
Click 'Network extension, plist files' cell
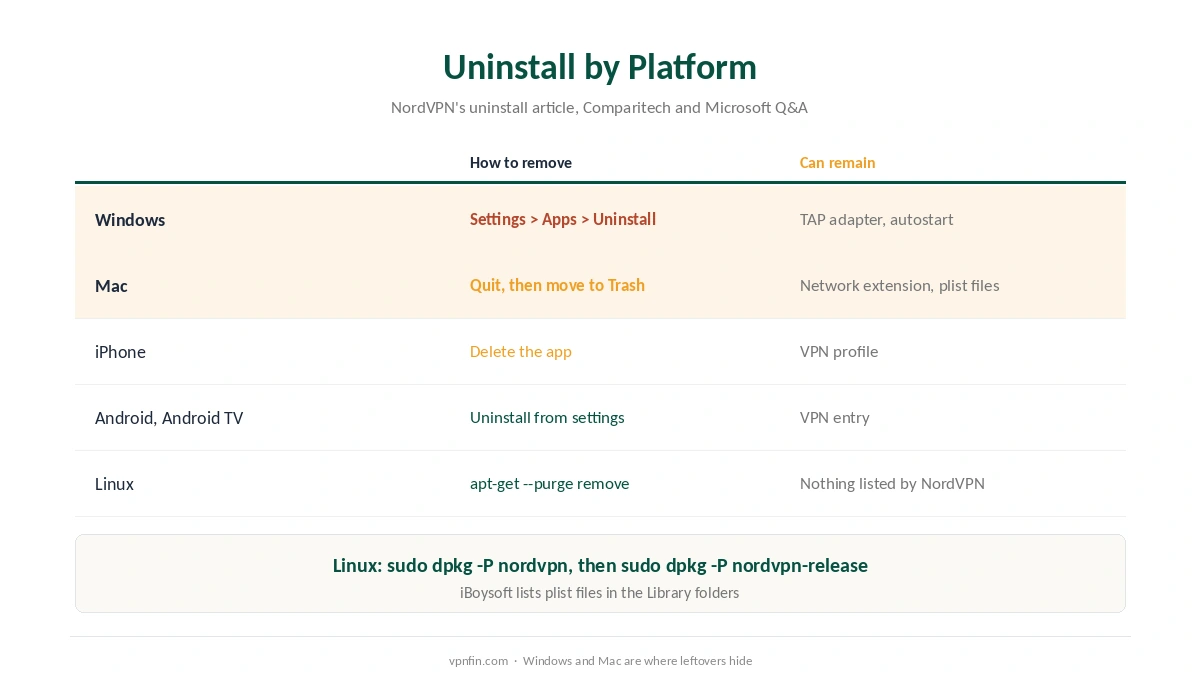click(x=899, y=286)
